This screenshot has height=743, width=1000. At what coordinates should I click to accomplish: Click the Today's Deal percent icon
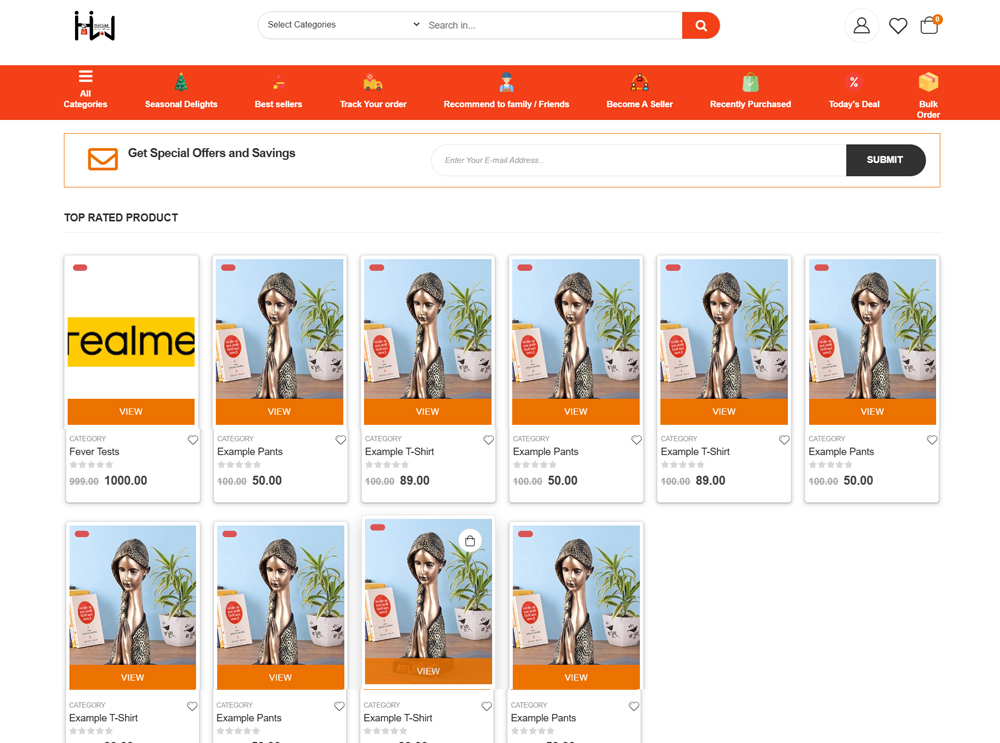click(x=854, y=83)
